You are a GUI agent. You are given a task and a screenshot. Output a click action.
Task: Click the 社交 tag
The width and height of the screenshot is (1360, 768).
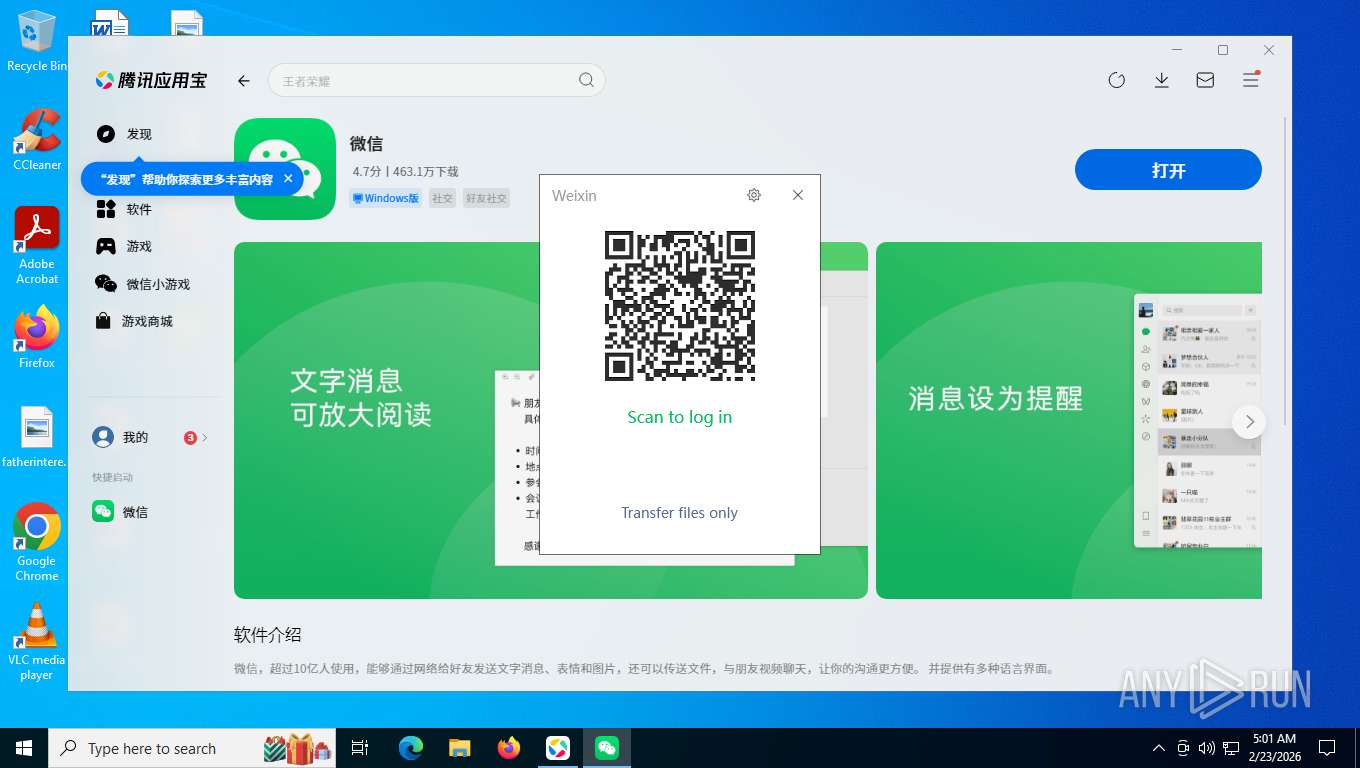tap(442, 198)
